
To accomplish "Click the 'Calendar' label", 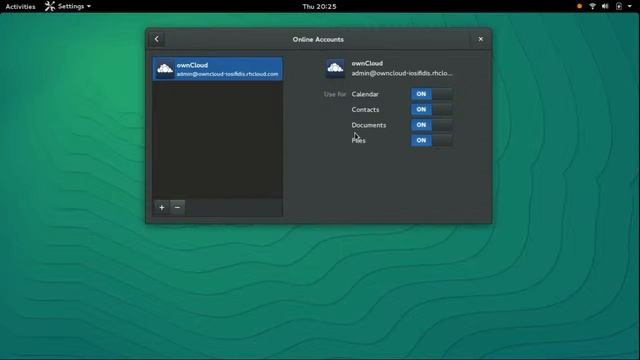I will tap(365, 94).
